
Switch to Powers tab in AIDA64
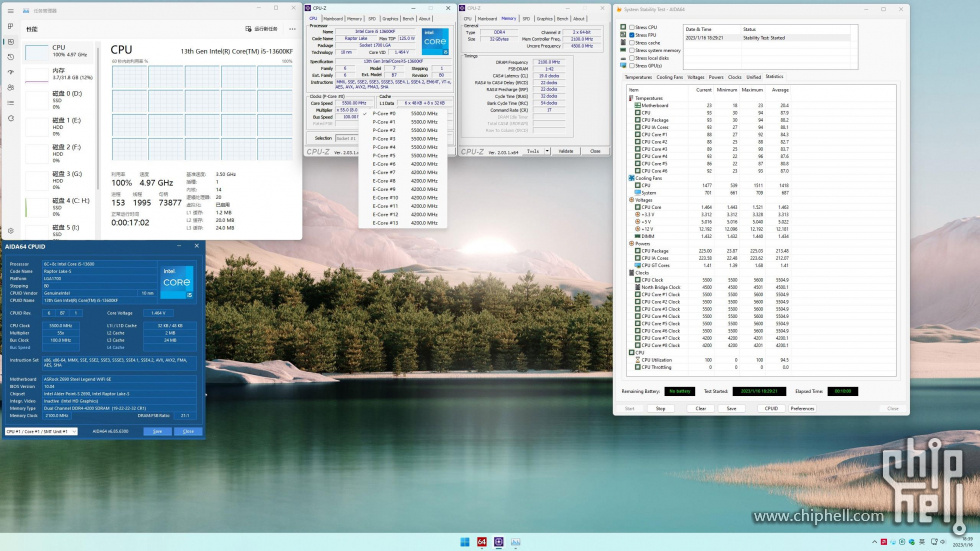coord(716,77)
